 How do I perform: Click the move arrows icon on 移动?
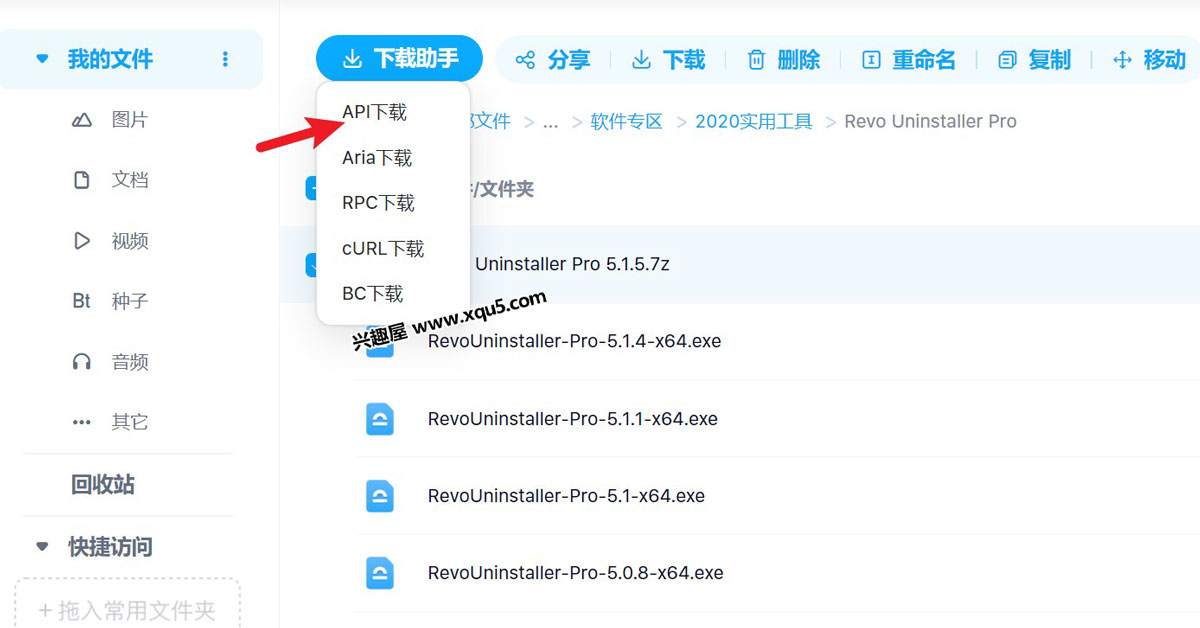(1123, 60)
